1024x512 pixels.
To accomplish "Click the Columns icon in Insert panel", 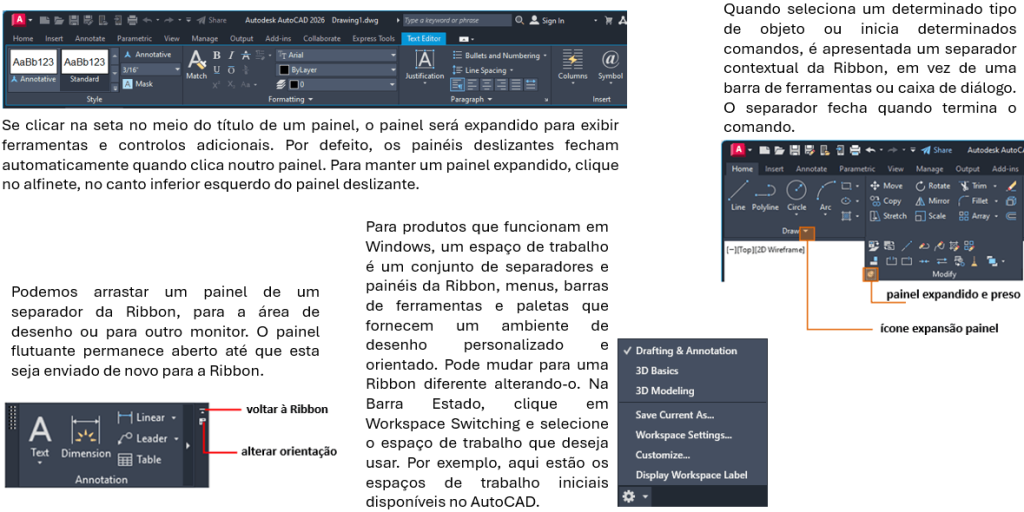I will point(573,64).
